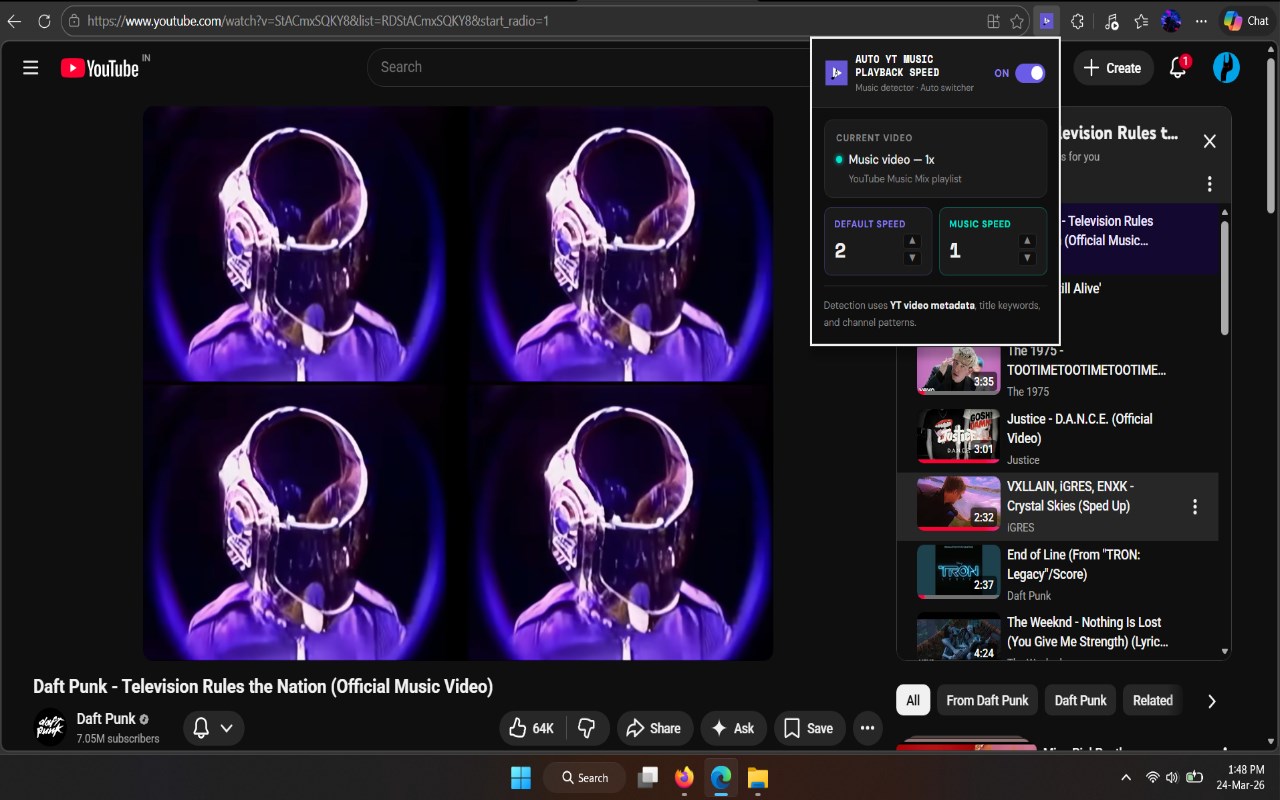
Task: Click the Default Speed number field
Action: (x=866, y=251)
